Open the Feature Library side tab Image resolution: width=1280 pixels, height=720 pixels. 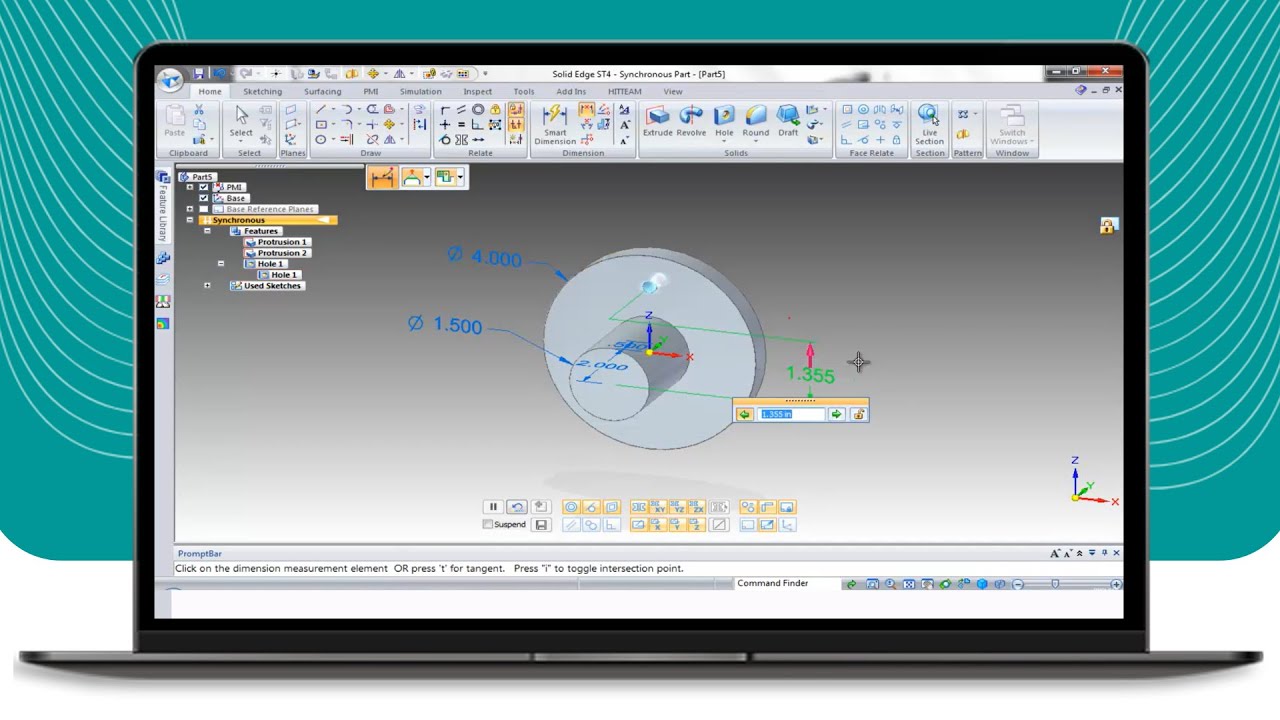tap(163, 207)
